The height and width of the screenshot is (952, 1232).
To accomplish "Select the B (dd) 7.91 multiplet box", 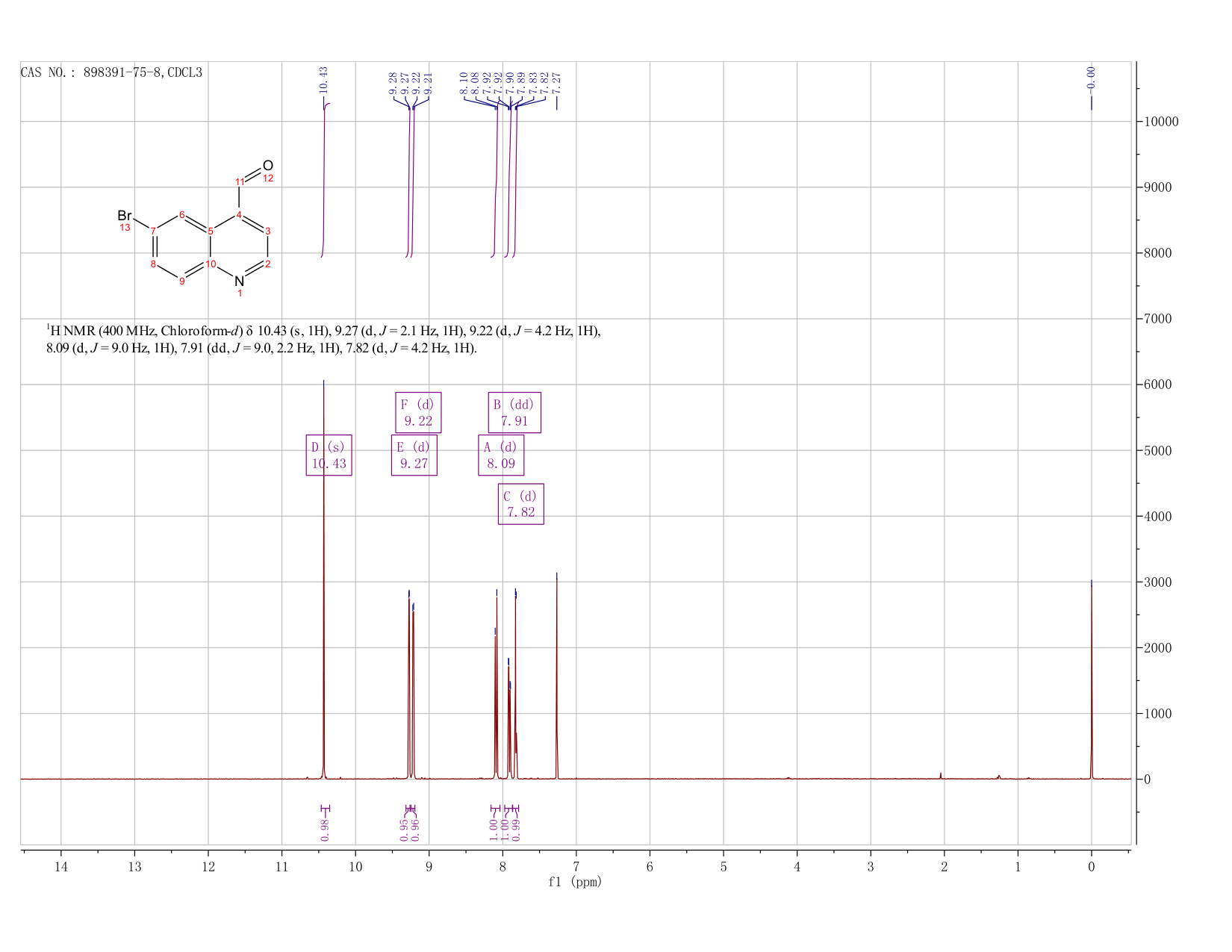I will (514, 412).
